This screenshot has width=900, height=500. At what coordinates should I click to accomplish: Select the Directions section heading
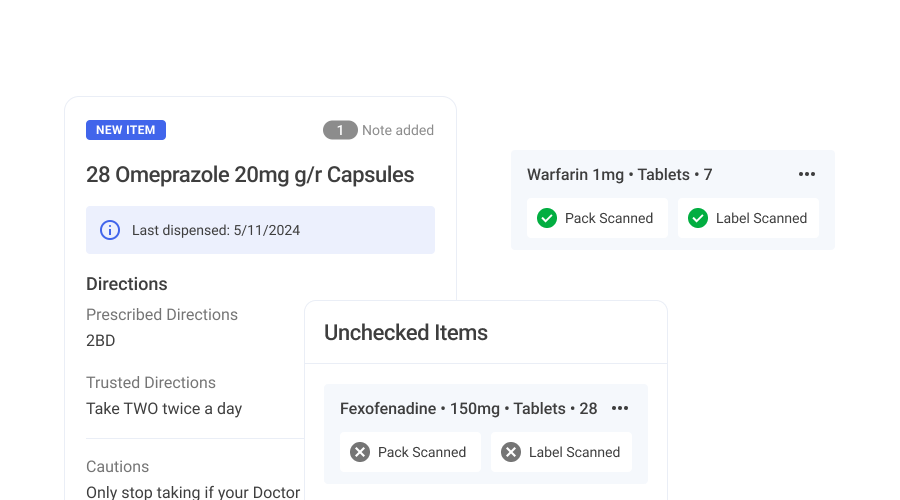tap(127, 284)
